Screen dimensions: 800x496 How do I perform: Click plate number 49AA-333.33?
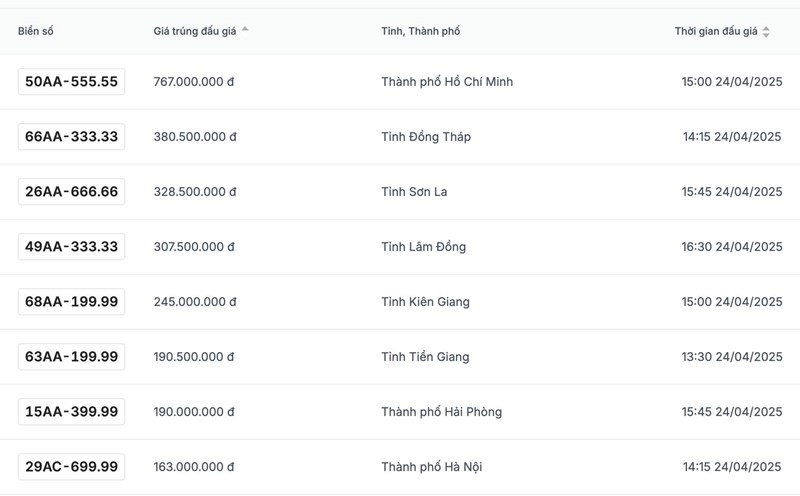pos(71,247)
